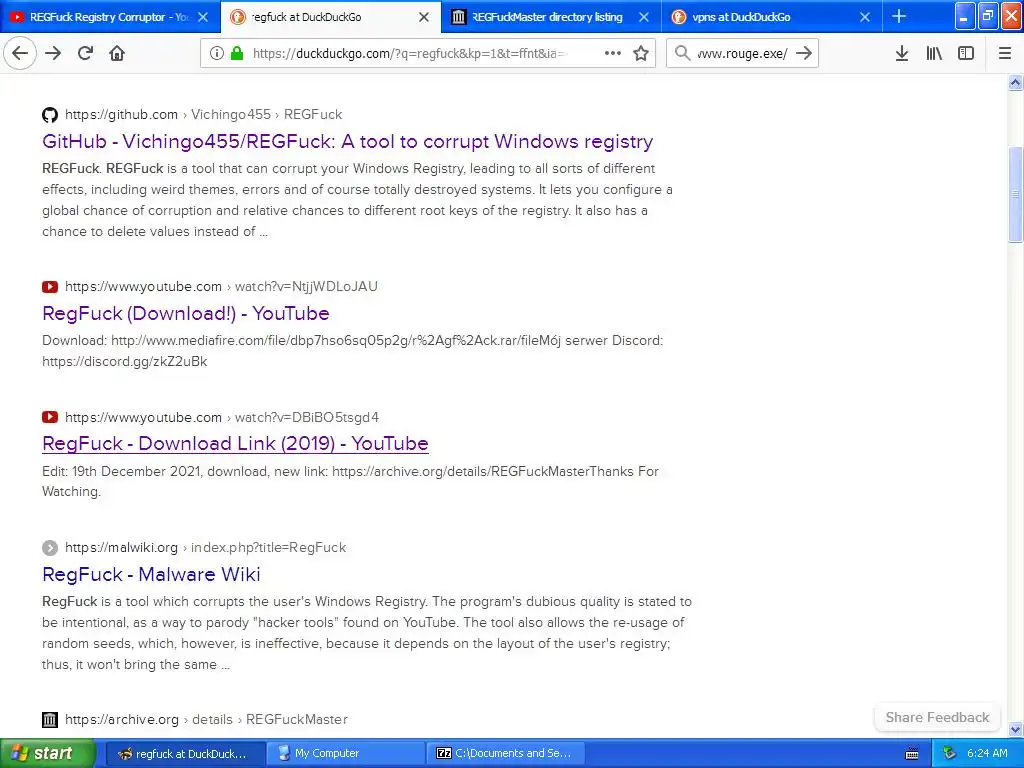The image size is (1024, 768).
Task: Click snippet text 'Edit: 19th December 2021'
Action: point(121,471)
